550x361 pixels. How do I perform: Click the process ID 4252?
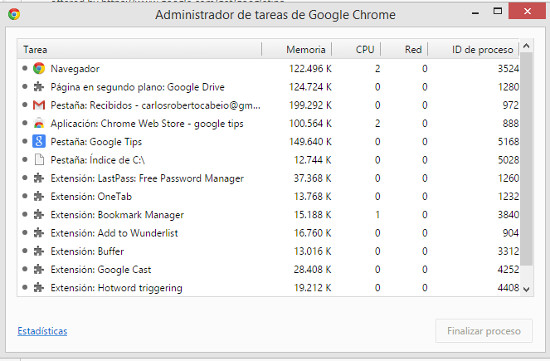[508, 269]
